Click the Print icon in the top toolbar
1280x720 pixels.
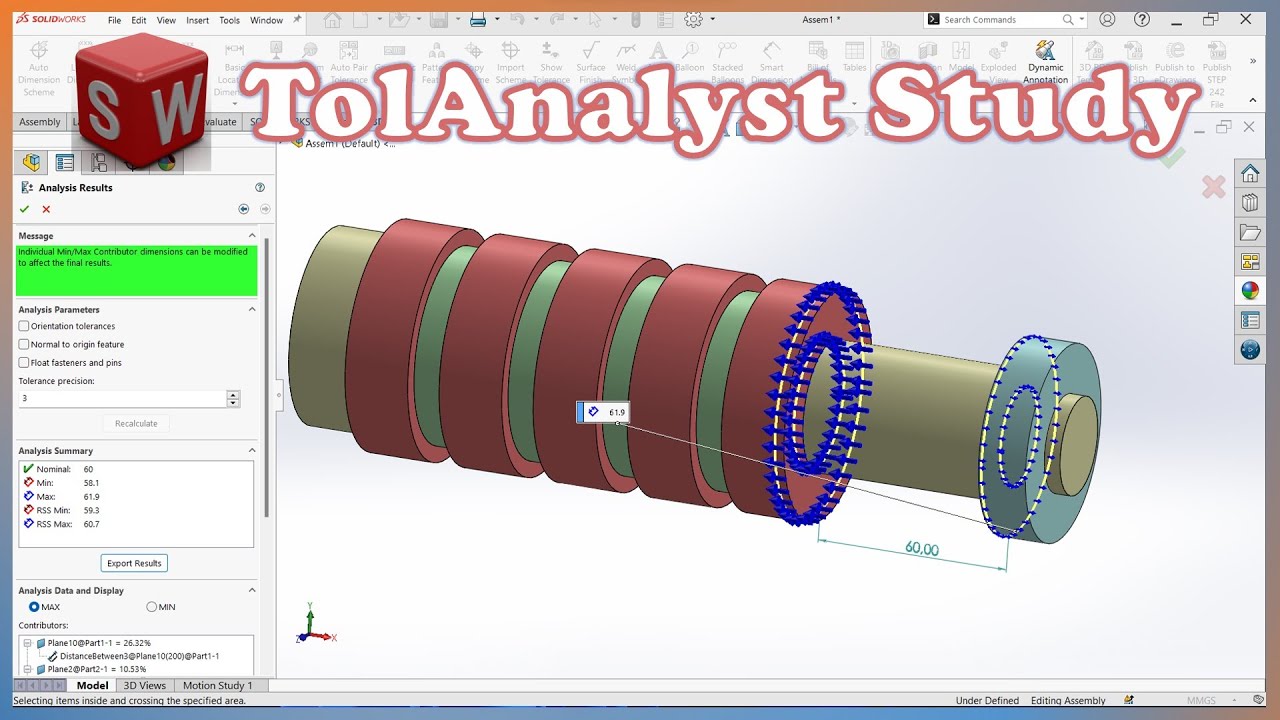pos(478,19)
